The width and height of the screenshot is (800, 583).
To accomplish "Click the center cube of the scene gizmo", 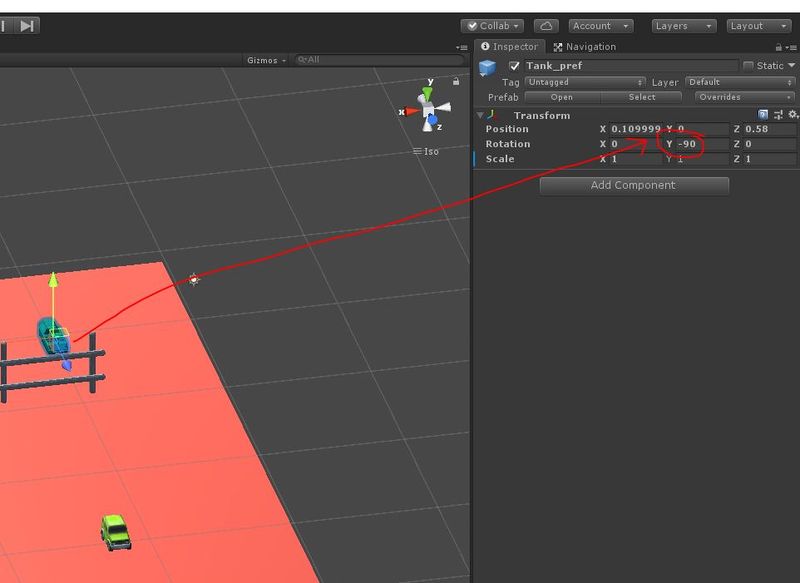I will coord(428,111).
